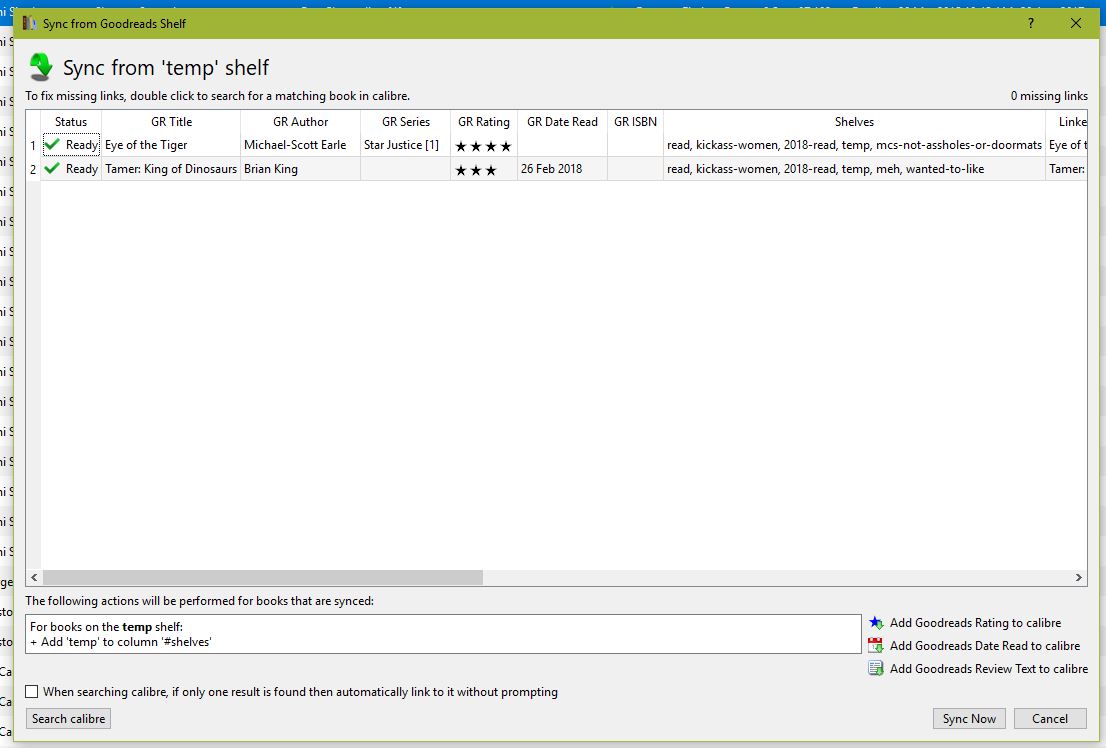Enable automatic linking when one result found
The height and width of the screenshot is (748, 1106).
pyautogui.click(x=32, y=692)
